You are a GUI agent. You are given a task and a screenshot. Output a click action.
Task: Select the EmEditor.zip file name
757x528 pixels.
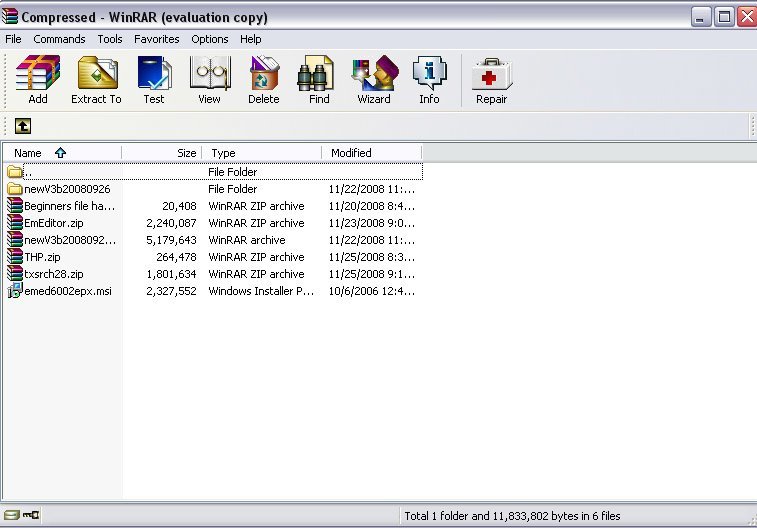pos(54,223)
